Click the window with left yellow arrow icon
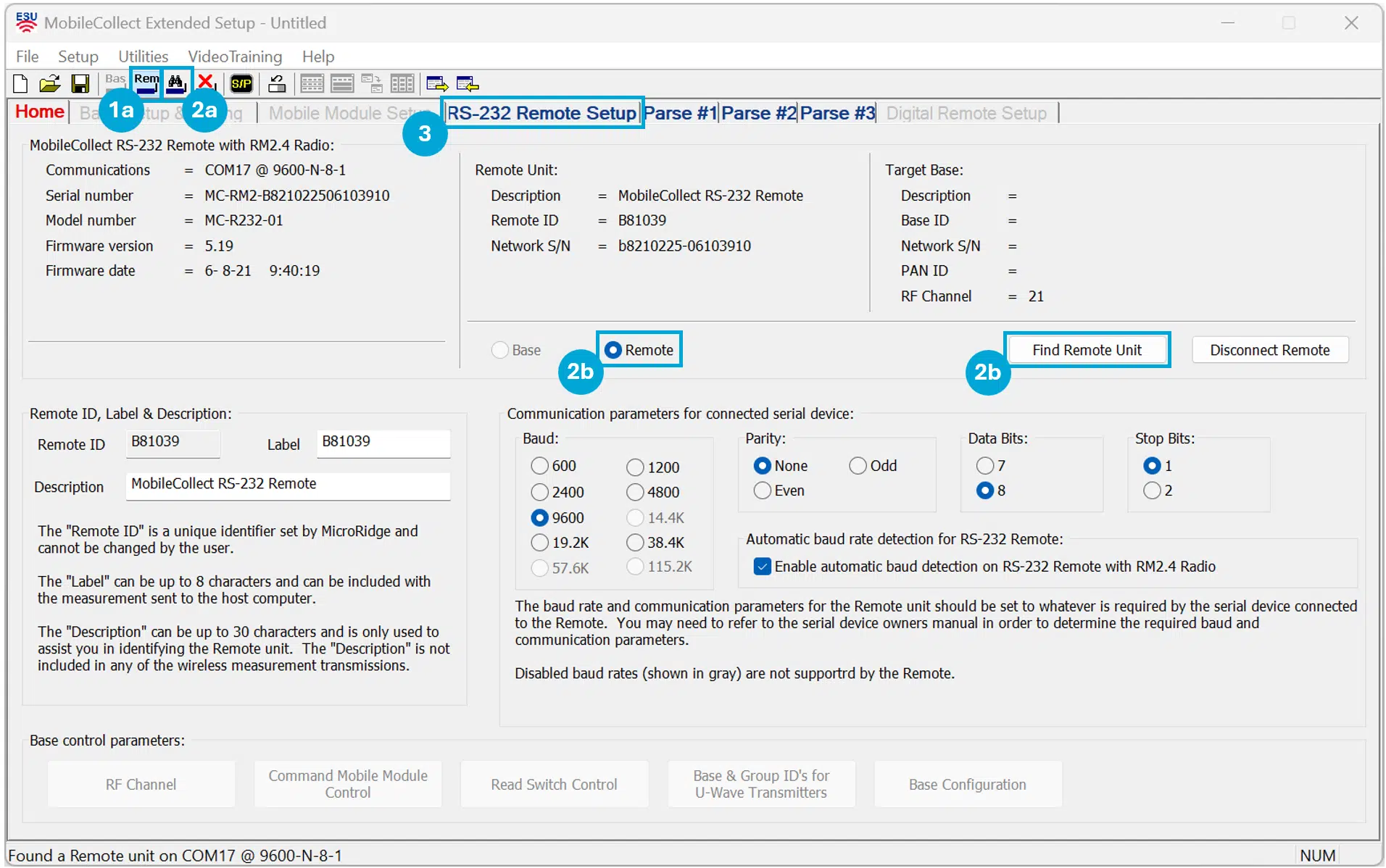 468,84
